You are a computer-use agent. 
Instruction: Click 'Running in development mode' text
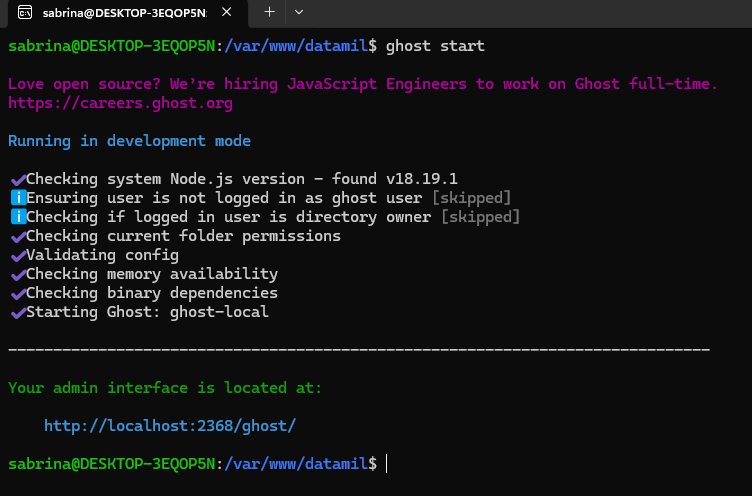[x=129, y=141]
